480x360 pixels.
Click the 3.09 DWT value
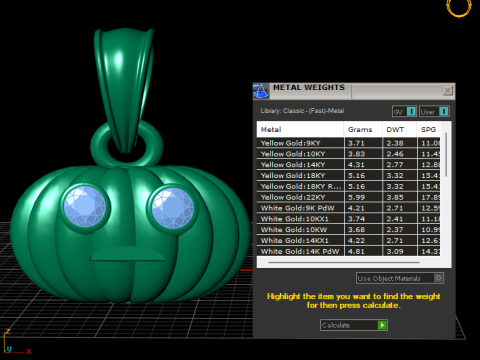tap(395, 251)
